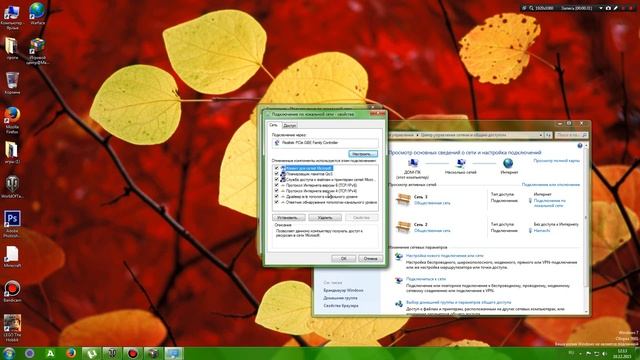This screenshot has height=360, width=640.
Task: Switch to the Доступ tab
Action: coord(289,125)
